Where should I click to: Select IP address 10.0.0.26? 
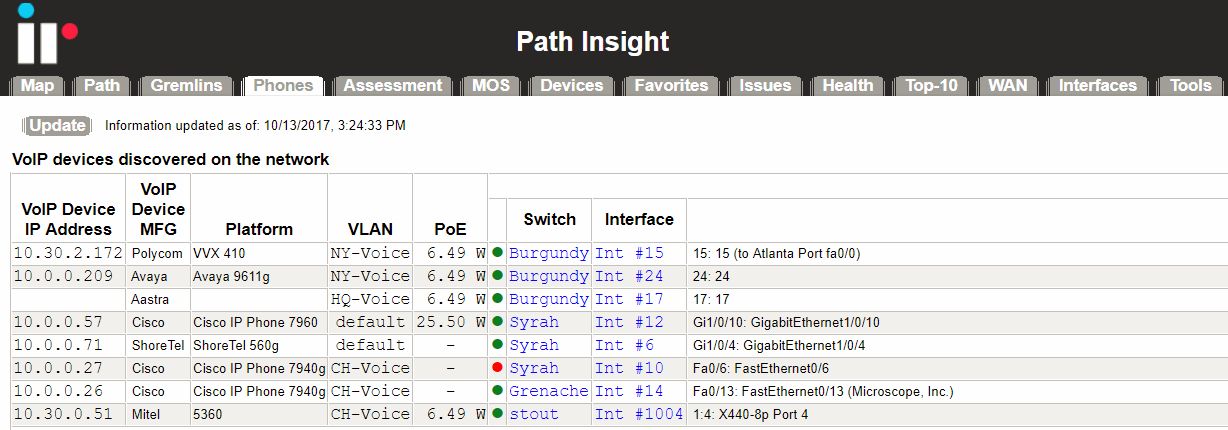tap(58, 391)
